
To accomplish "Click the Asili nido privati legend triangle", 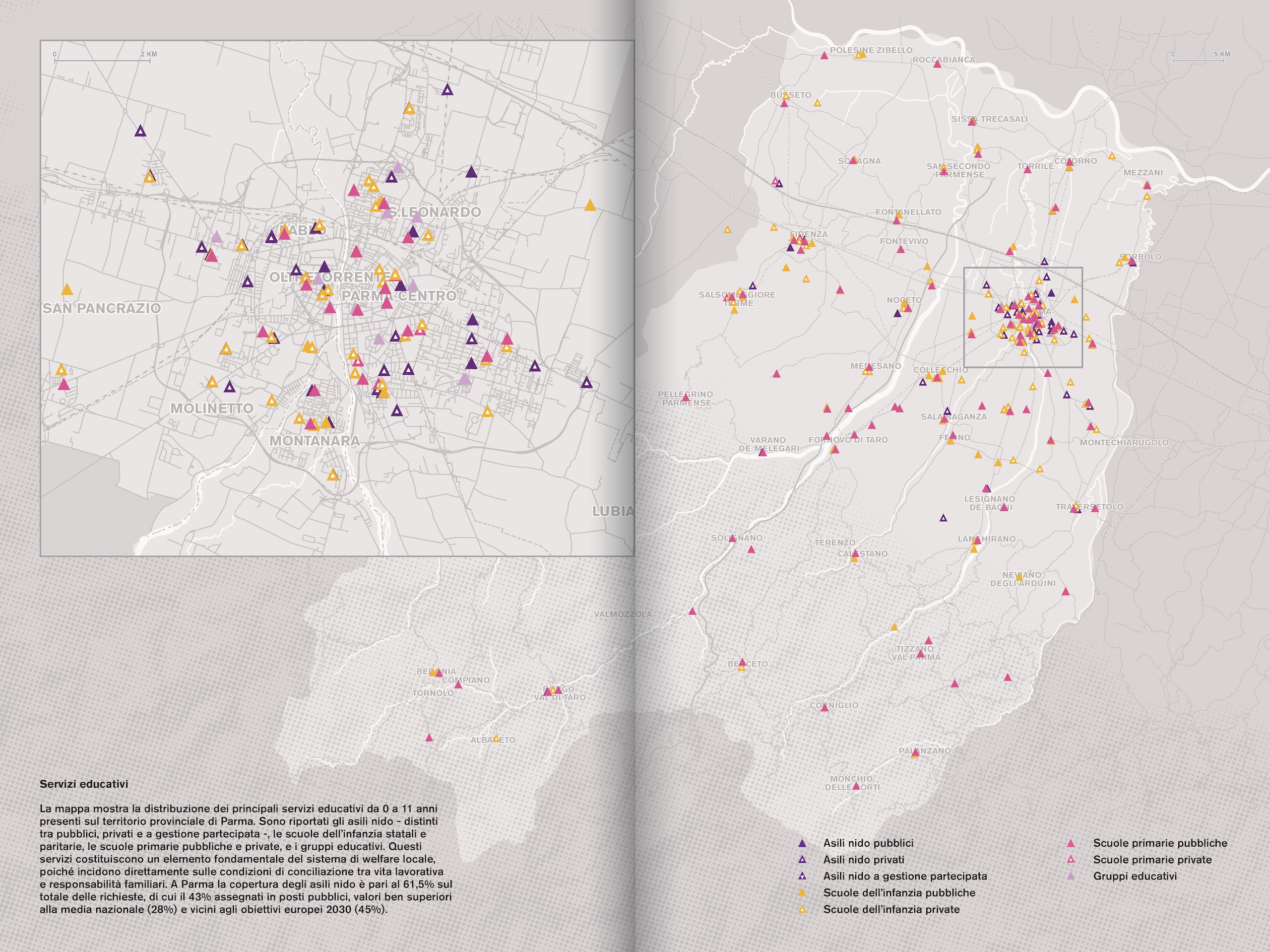I will [803, 860].
